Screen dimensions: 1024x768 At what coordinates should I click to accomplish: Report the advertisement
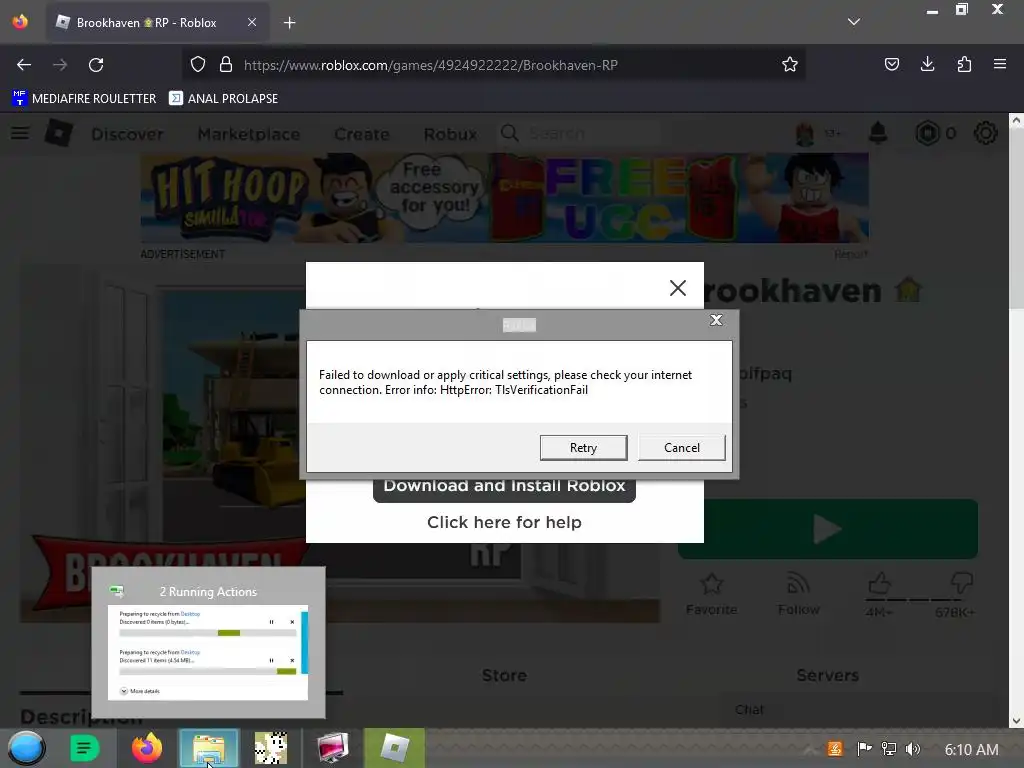pos(850,254)
